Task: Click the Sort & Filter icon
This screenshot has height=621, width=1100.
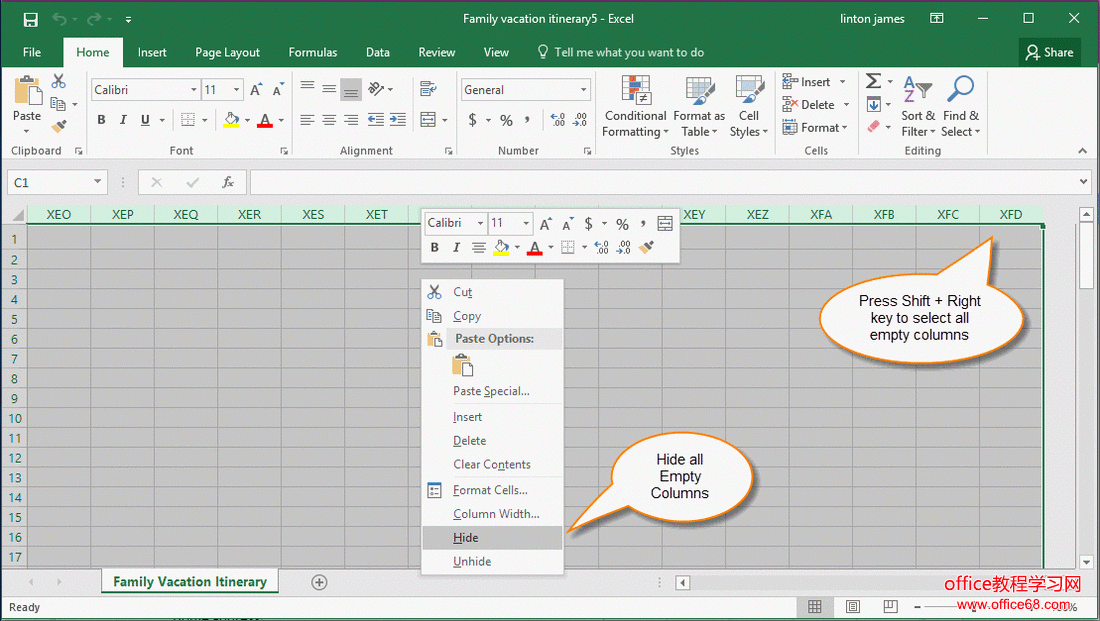Action: 917,107
